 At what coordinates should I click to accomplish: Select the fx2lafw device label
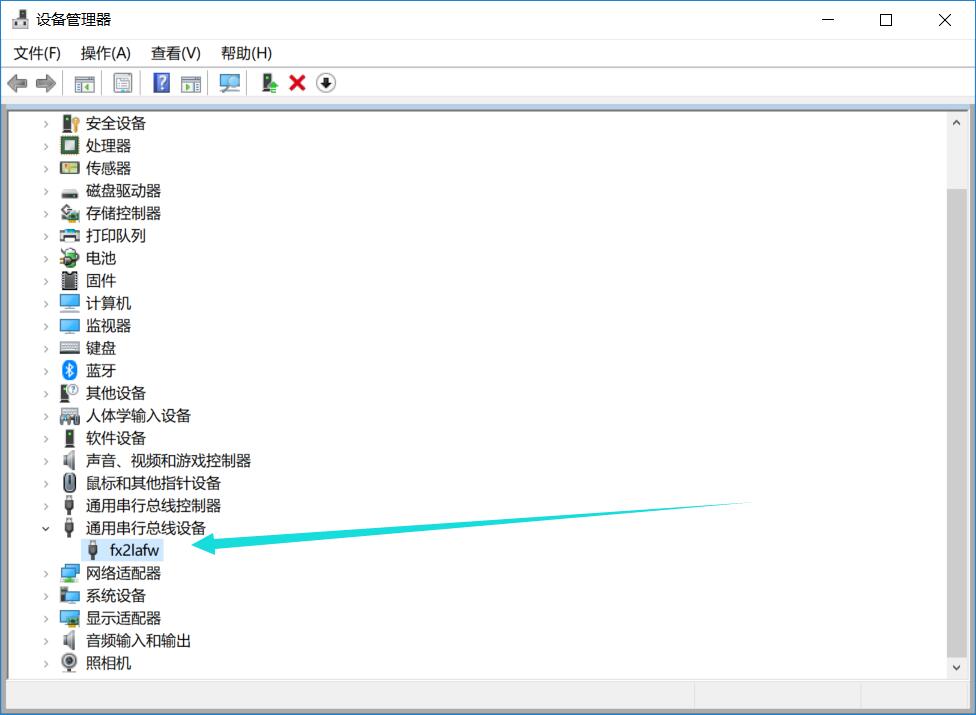pyautogui.click(x=134, y=550)
